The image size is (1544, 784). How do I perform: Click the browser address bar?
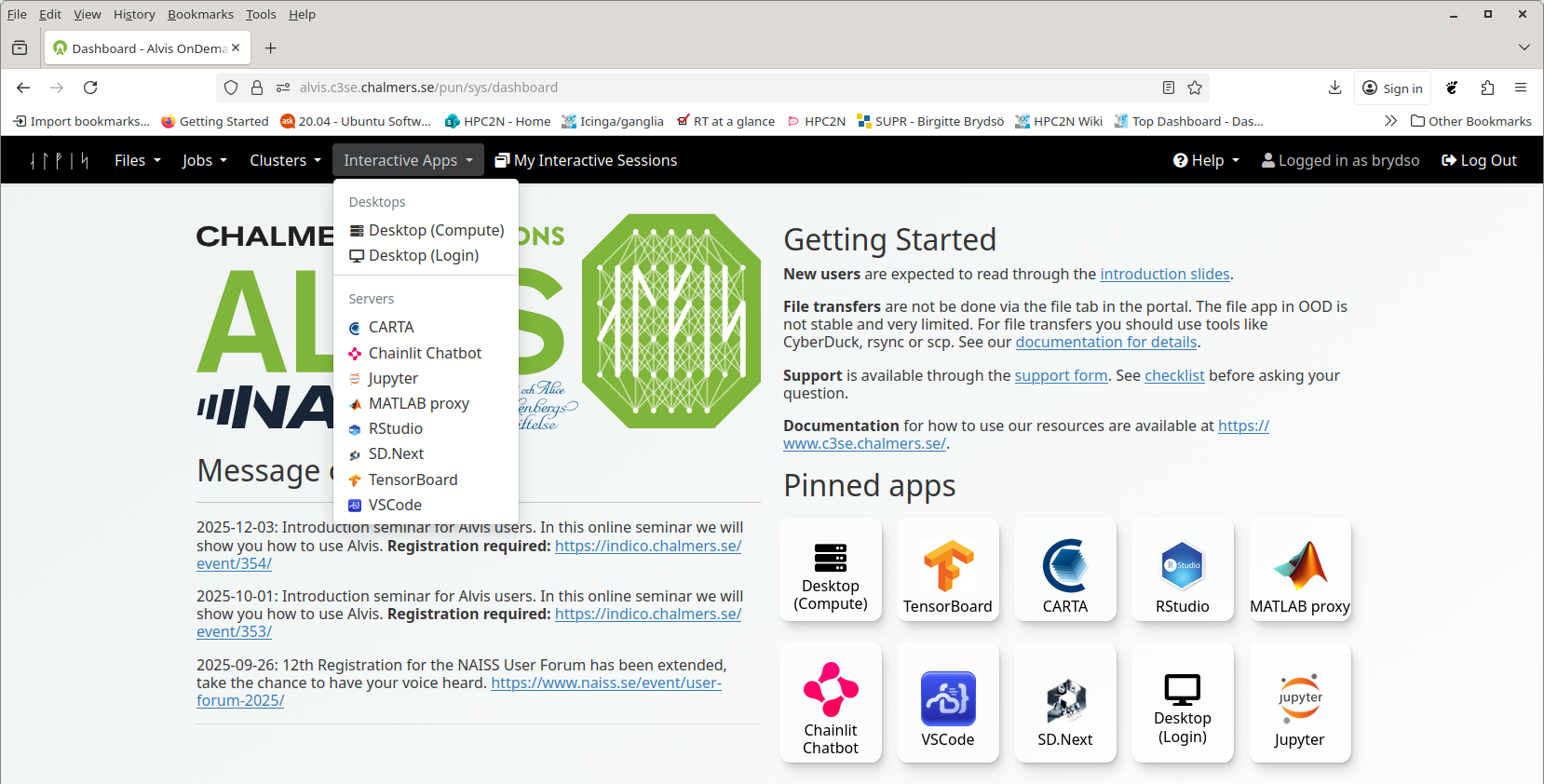[708, 88]
